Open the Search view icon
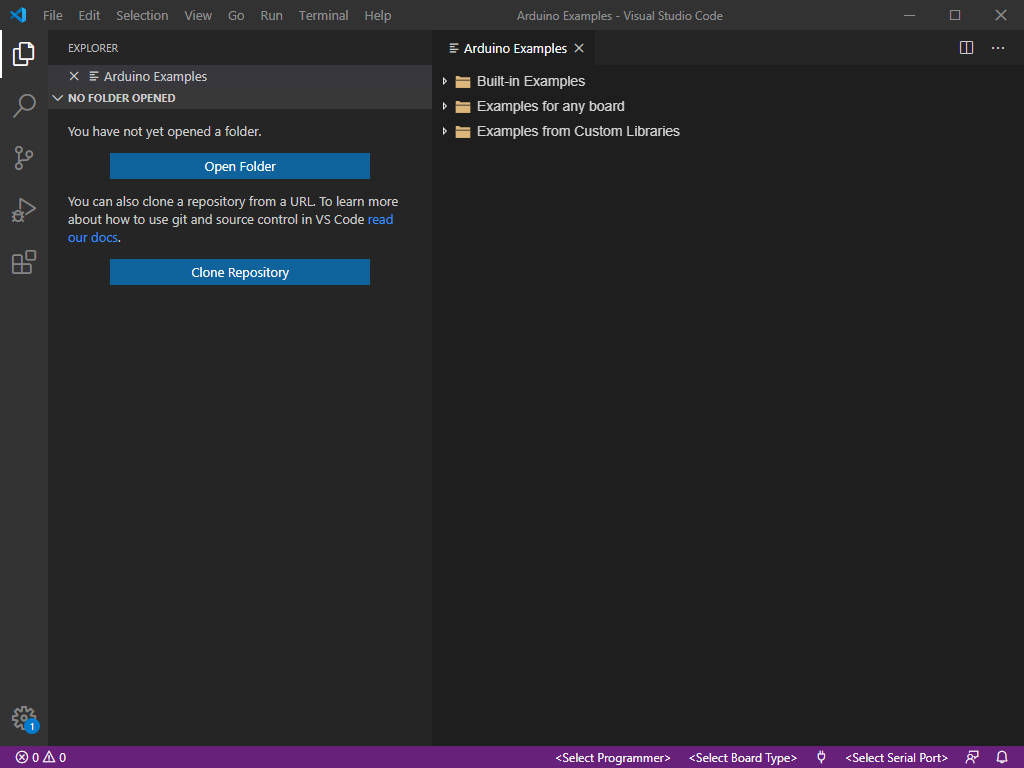Screen dimensions: 1024x768 point(24,105)
